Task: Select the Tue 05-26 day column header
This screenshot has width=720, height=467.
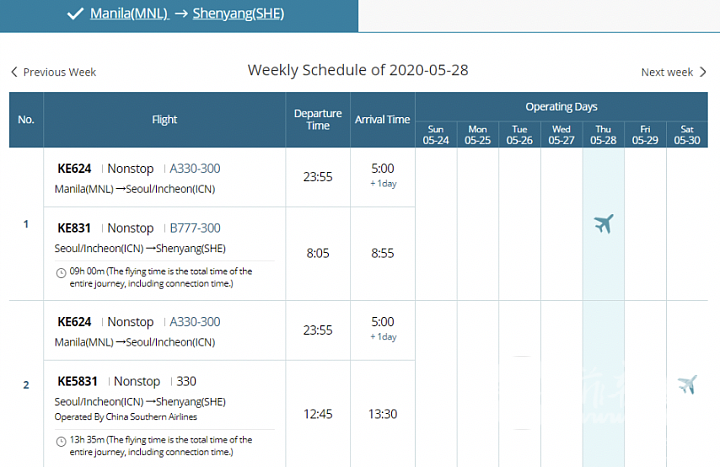Action: pyautogui.click(x=519, y=135)
